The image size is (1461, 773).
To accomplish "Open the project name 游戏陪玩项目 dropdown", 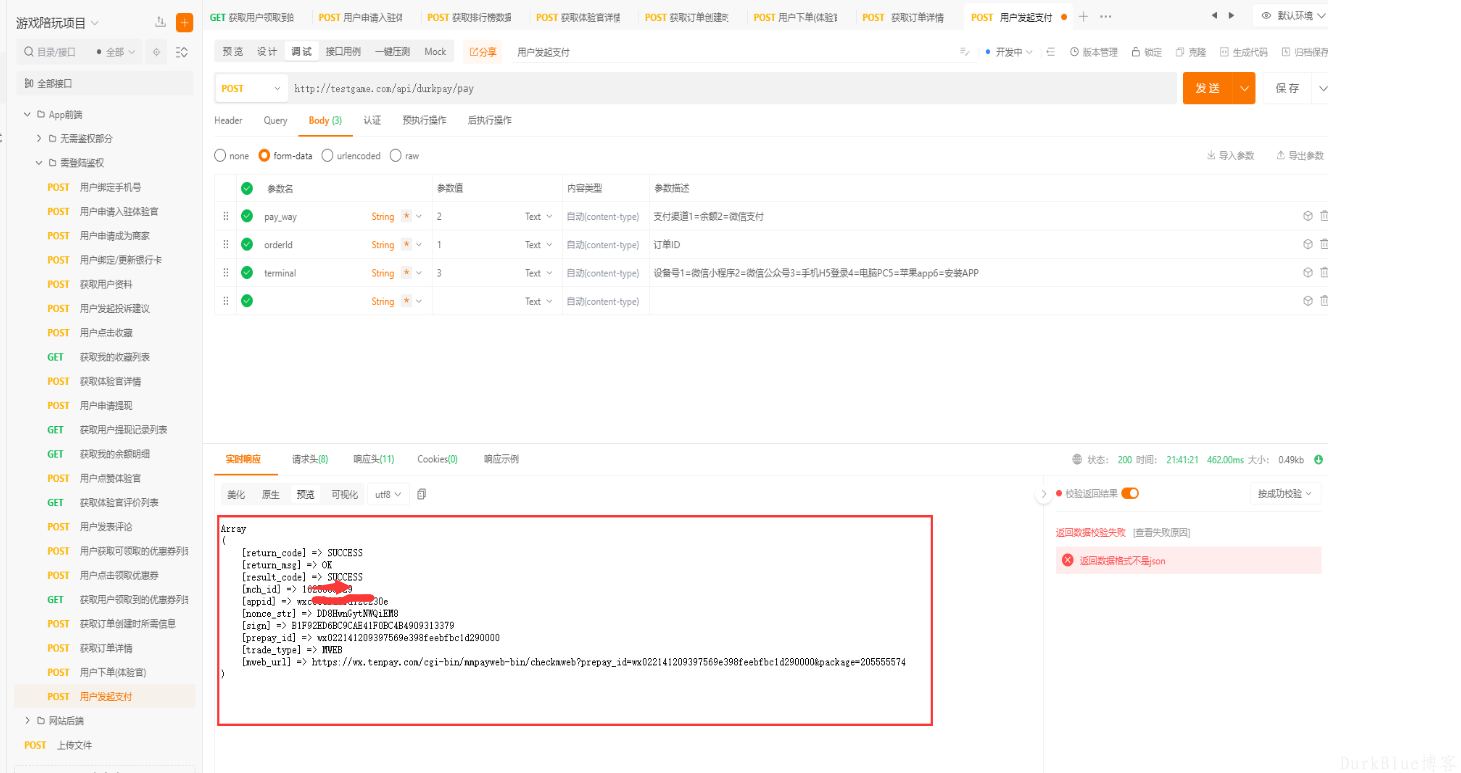I will 58,23.
